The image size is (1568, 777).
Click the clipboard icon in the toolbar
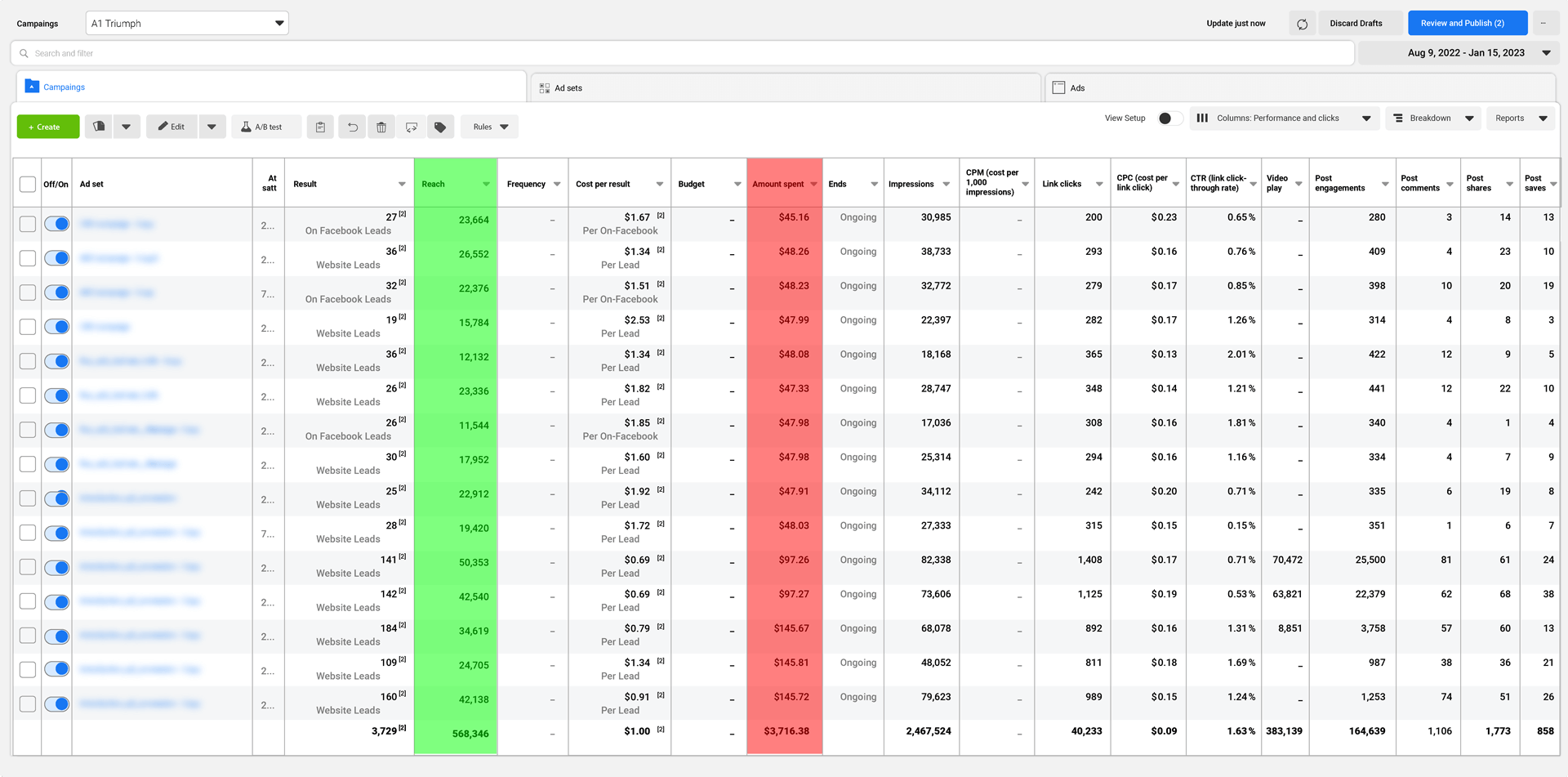(320, 127)
